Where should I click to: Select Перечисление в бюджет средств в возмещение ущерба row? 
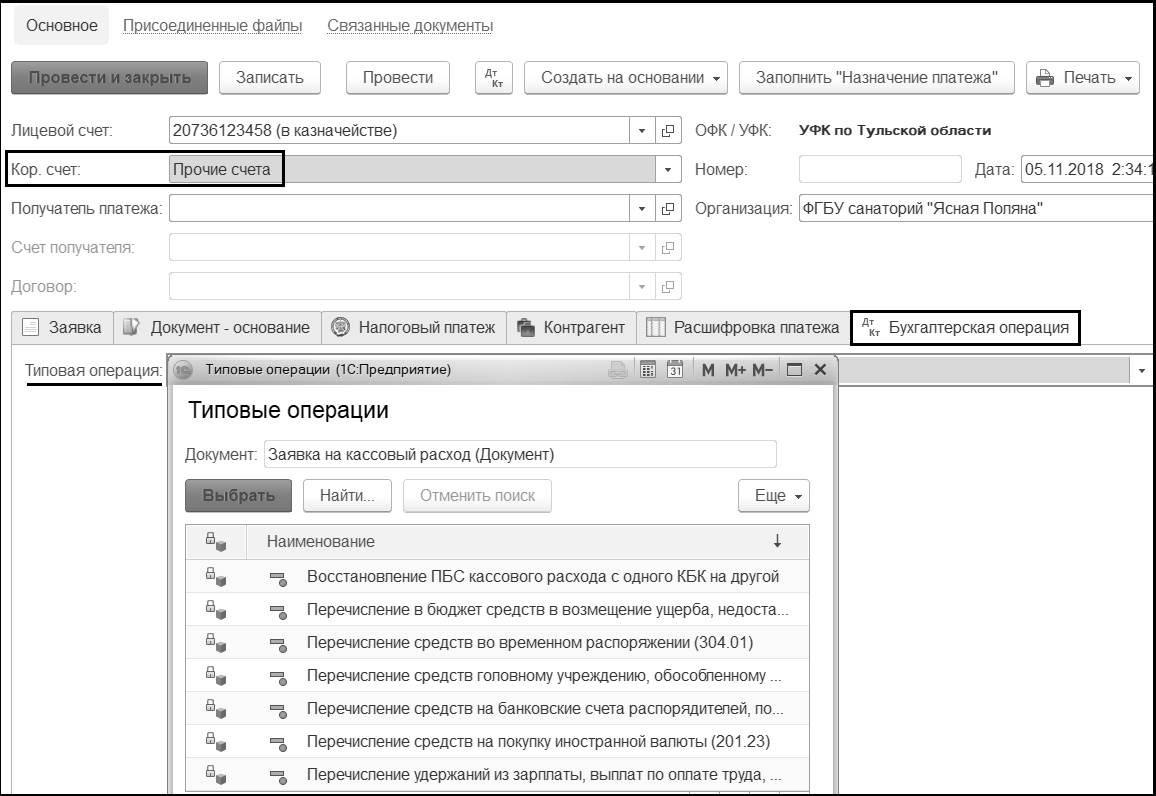coord(498,610)
